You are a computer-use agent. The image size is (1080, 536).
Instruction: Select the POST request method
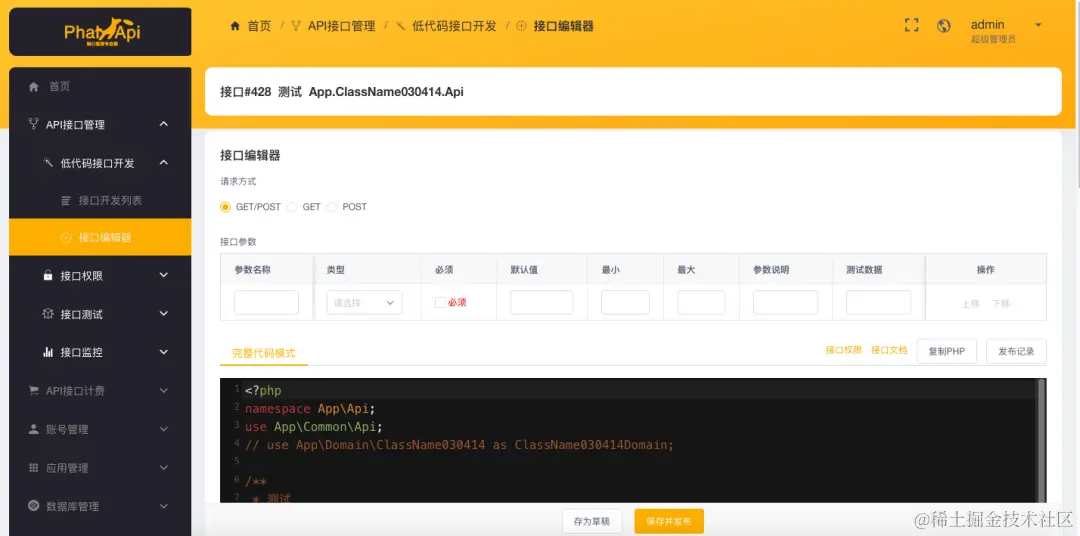332,207
